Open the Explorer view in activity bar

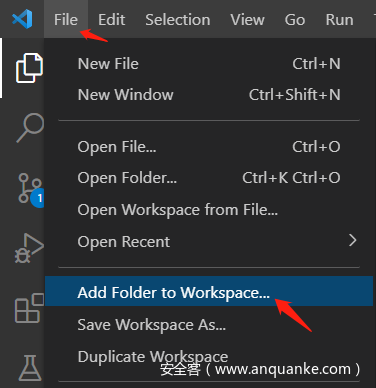click(29, 68)
